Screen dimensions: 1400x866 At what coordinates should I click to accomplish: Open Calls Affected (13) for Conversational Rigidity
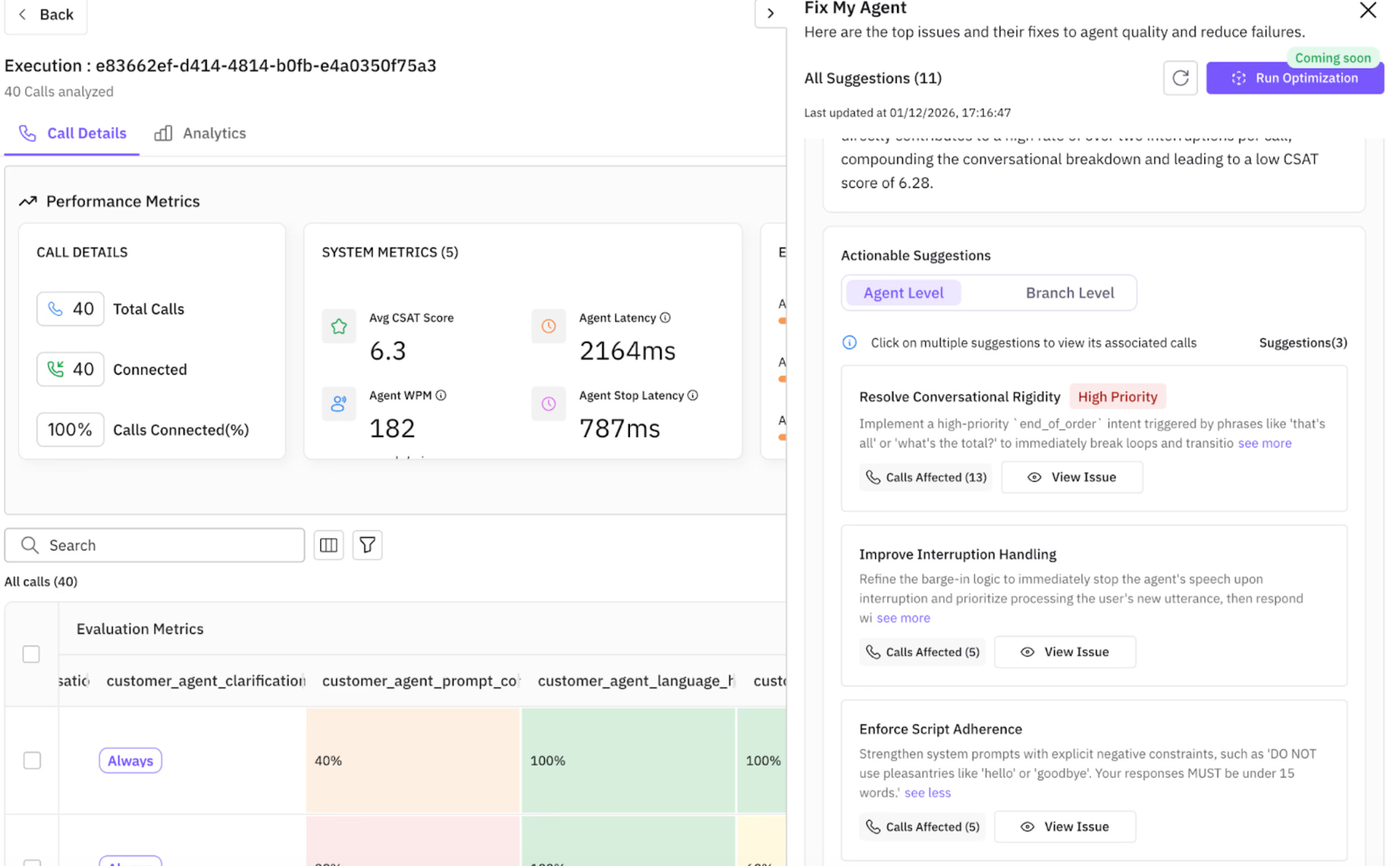coord(926,477)
